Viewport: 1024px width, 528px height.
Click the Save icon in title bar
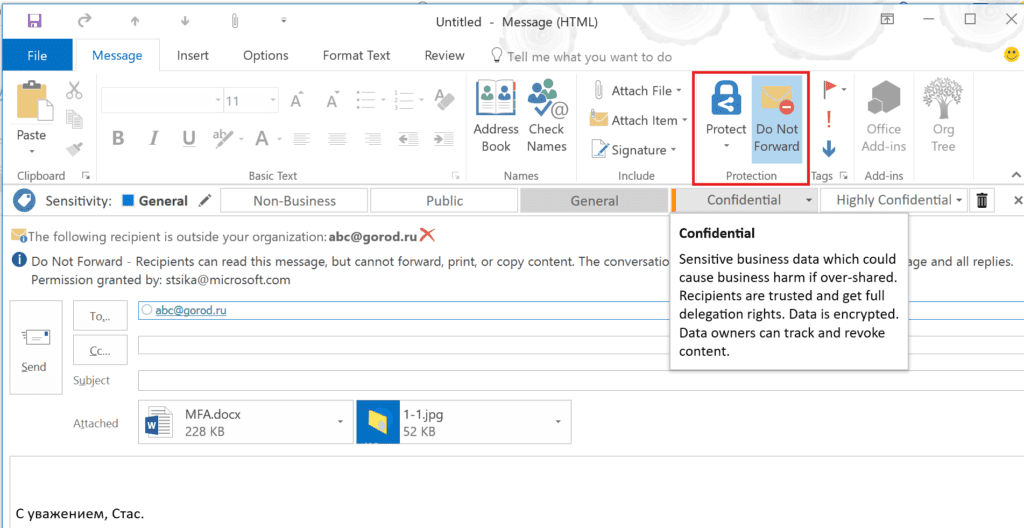(35, 21)
